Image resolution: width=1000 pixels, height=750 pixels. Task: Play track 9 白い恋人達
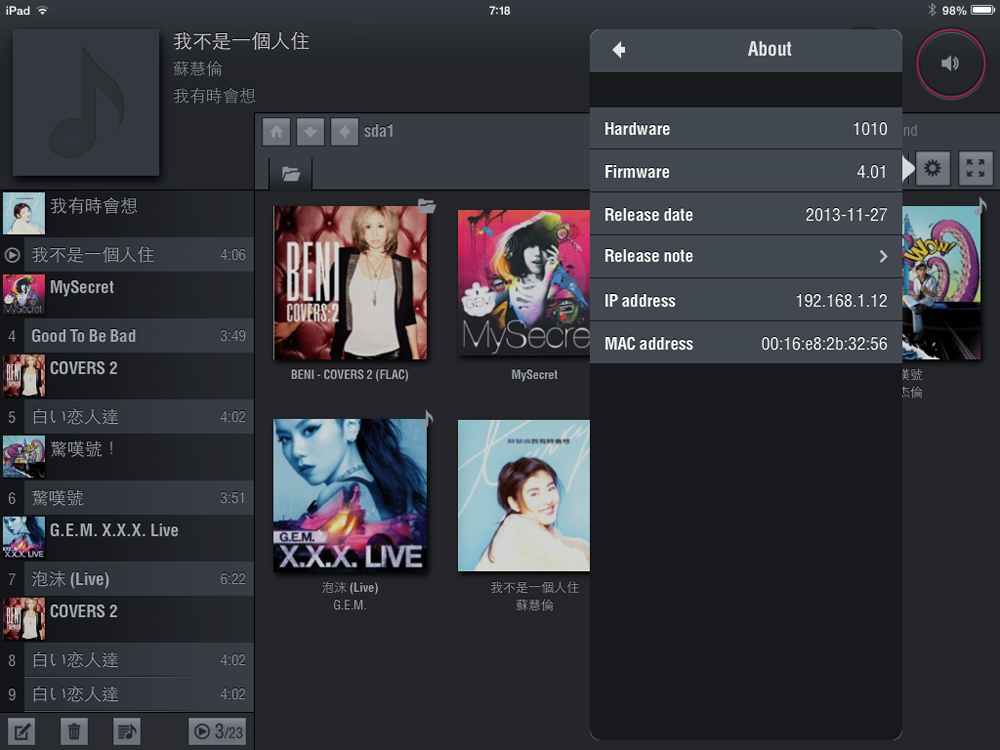point(127,695)
